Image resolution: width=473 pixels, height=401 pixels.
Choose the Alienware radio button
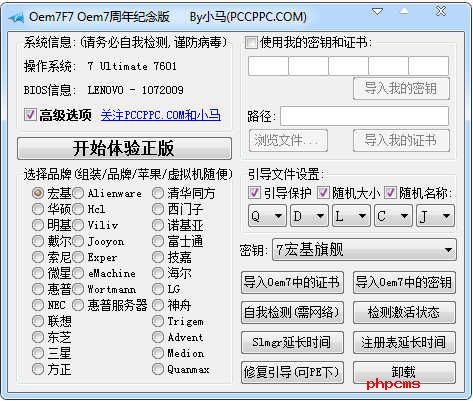point(78,193)
